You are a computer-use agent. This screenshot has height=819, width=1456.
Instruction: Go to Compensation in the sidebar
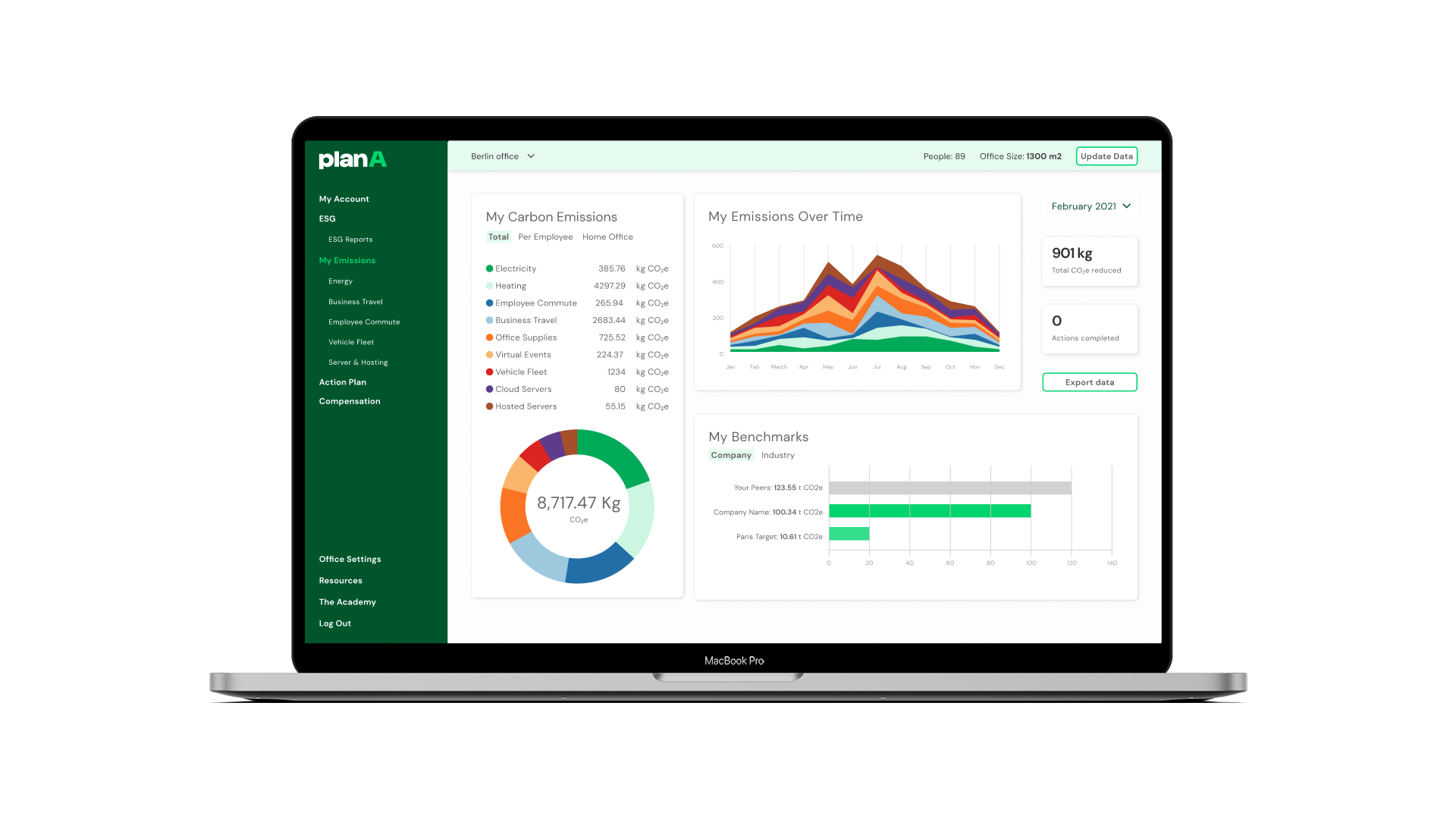tap(350, 401)
